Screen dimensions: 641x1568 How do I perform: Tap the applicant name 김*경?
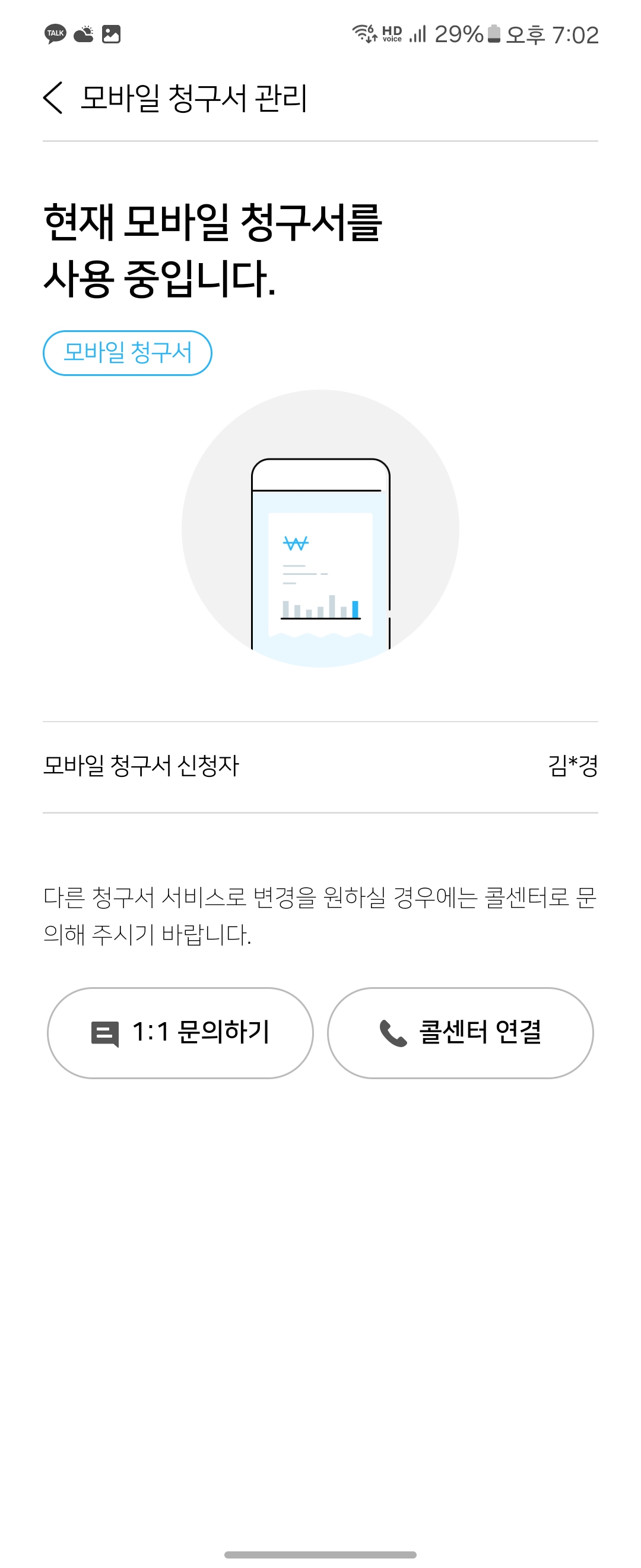click(573, 766)
